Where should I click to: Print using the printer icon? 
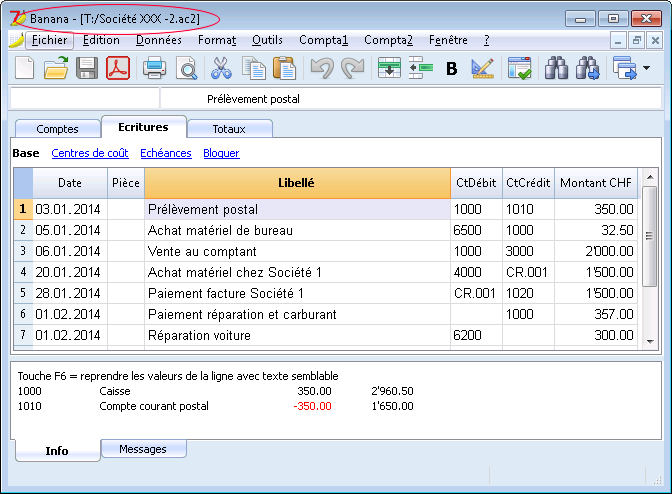click(x=154, y=68)
